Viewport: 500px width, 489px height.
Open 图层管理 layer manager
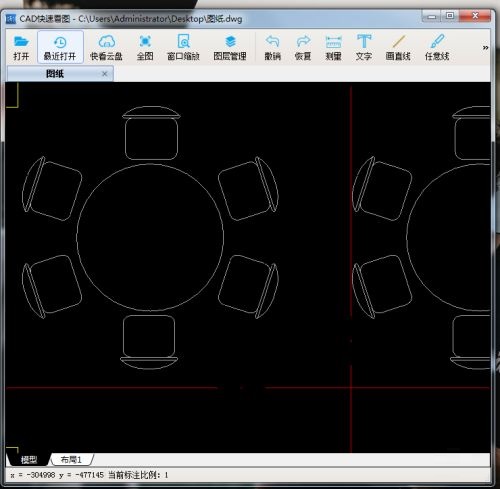tap(230, 48)
